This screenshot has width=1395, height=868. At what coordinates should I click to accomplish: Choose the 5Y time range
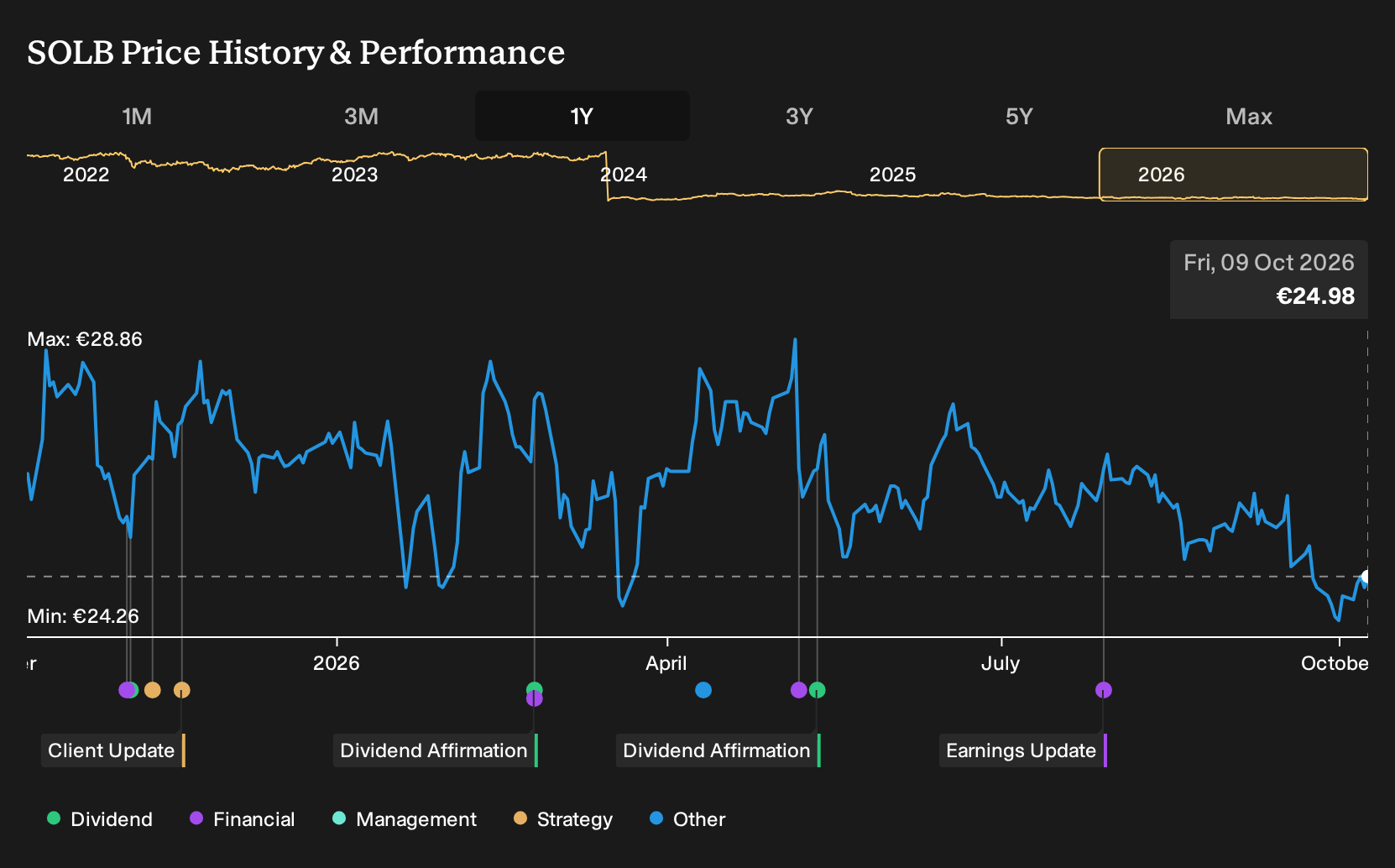(1019, 116)
